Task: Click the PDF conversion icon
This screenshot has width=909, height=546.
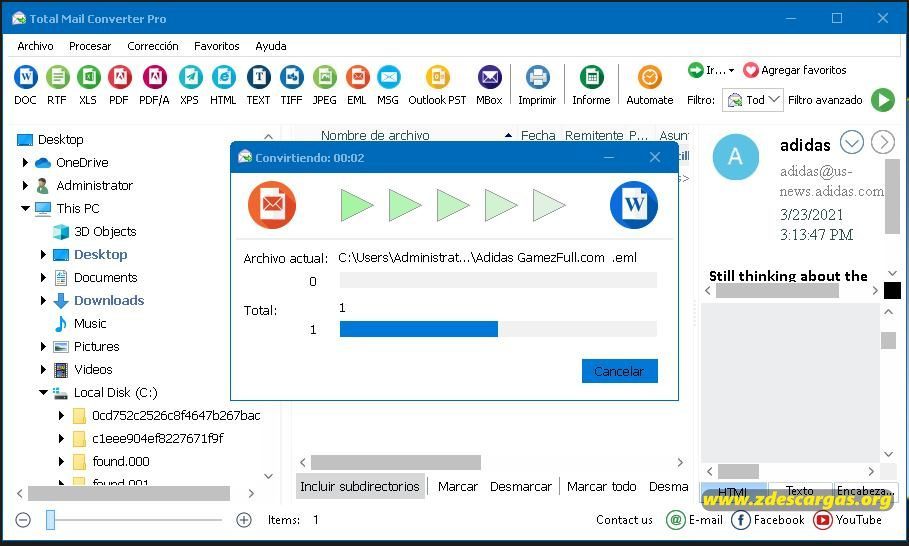Action: coord(119,77)
